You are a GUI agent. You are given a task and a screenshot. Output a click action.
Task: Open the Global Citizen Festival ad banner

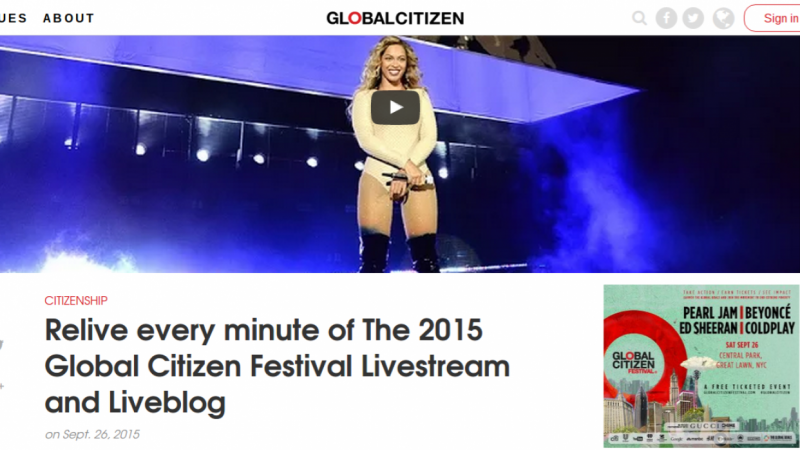coord(702,366)
